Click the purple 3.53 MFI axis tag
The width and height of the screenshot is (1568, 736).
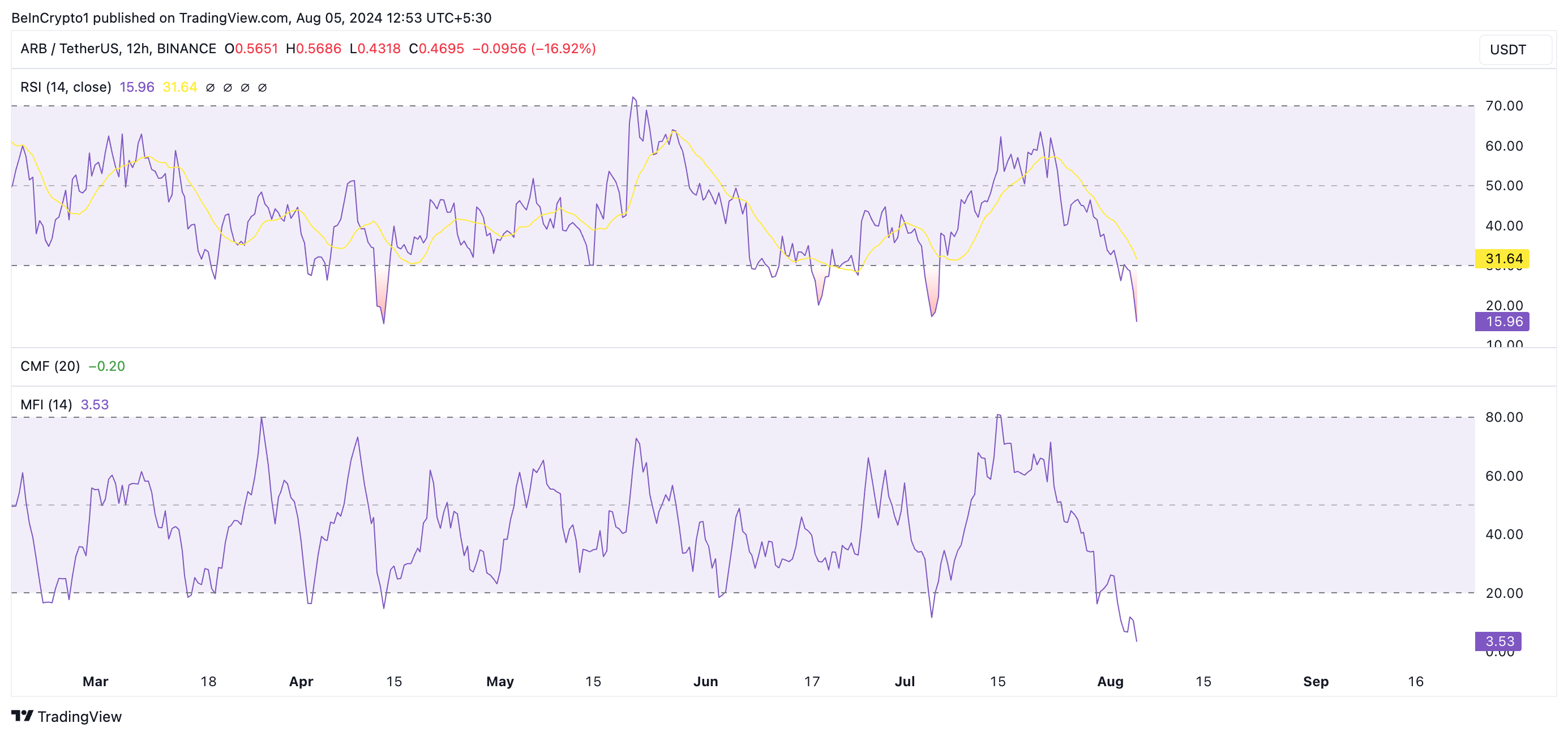pyautogui.click(x=1498, y=641)
